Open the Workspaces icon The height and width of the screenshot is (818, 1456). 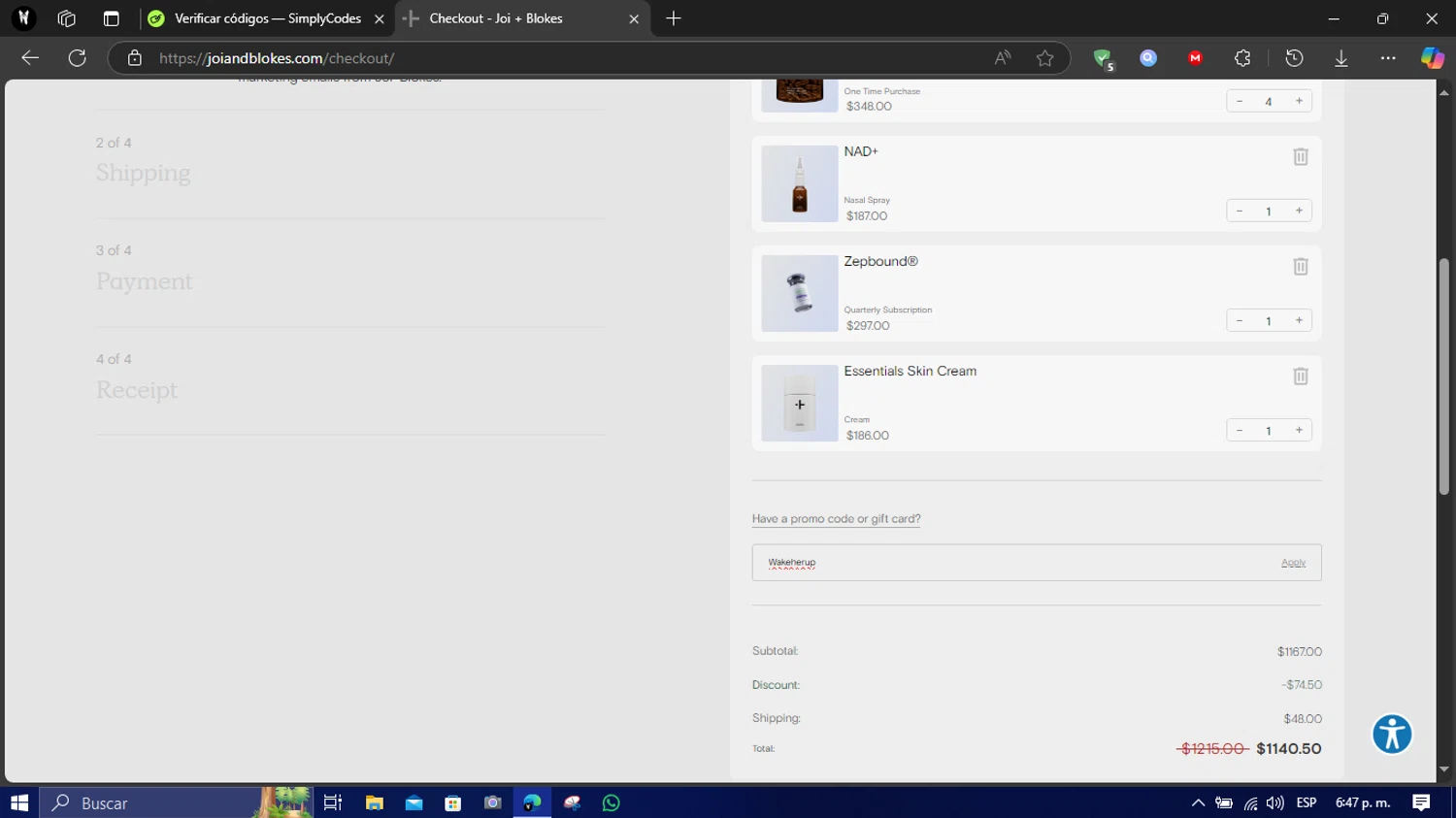coord(67,18)
